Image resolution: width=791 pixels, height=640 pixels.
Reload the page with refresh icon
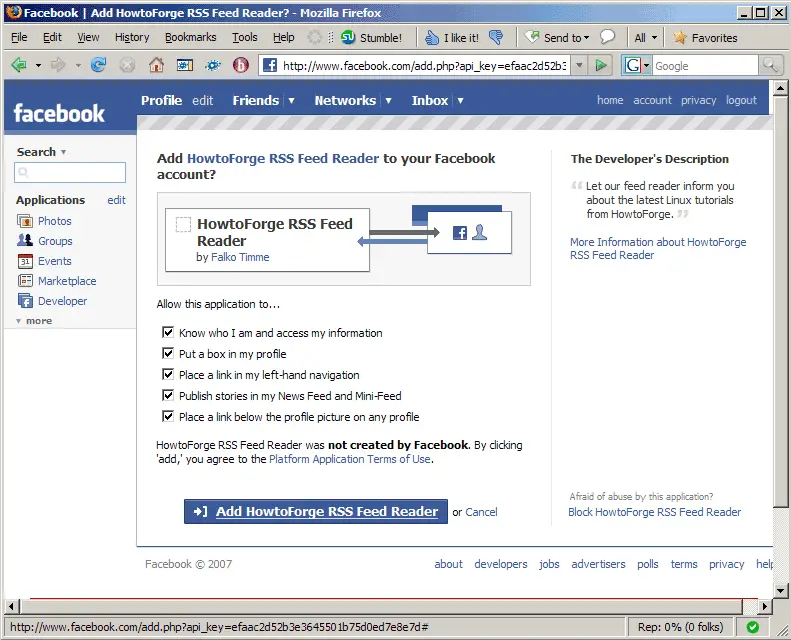point(98,65)
